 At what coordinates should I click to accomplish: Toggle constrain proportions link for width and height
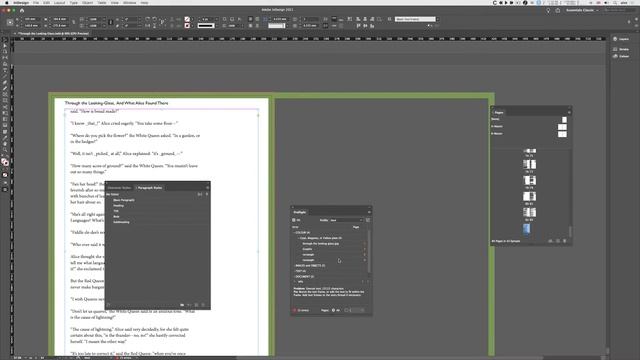[x=73, y=22]
